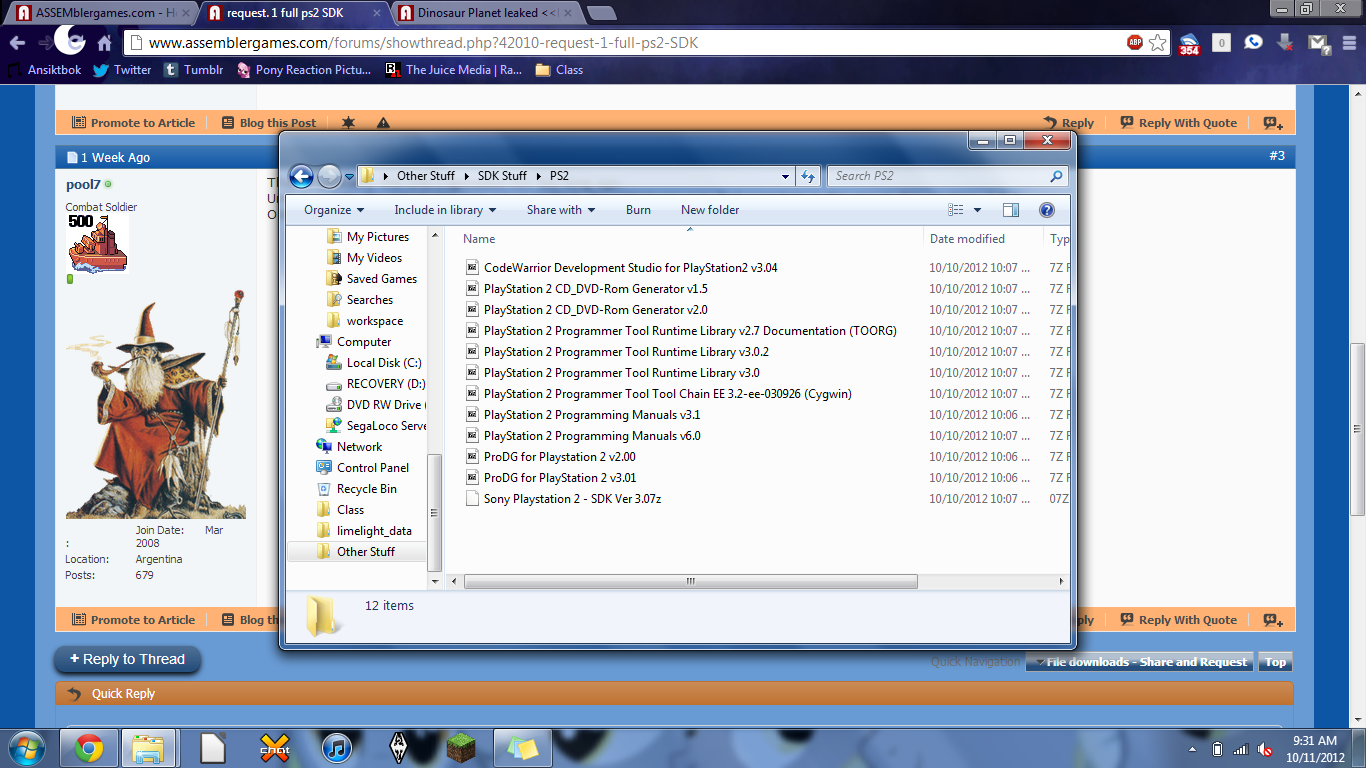Toggle the Explorer preview pane icon
This screenshot has height=768, width=1366.
[1011, 210]
